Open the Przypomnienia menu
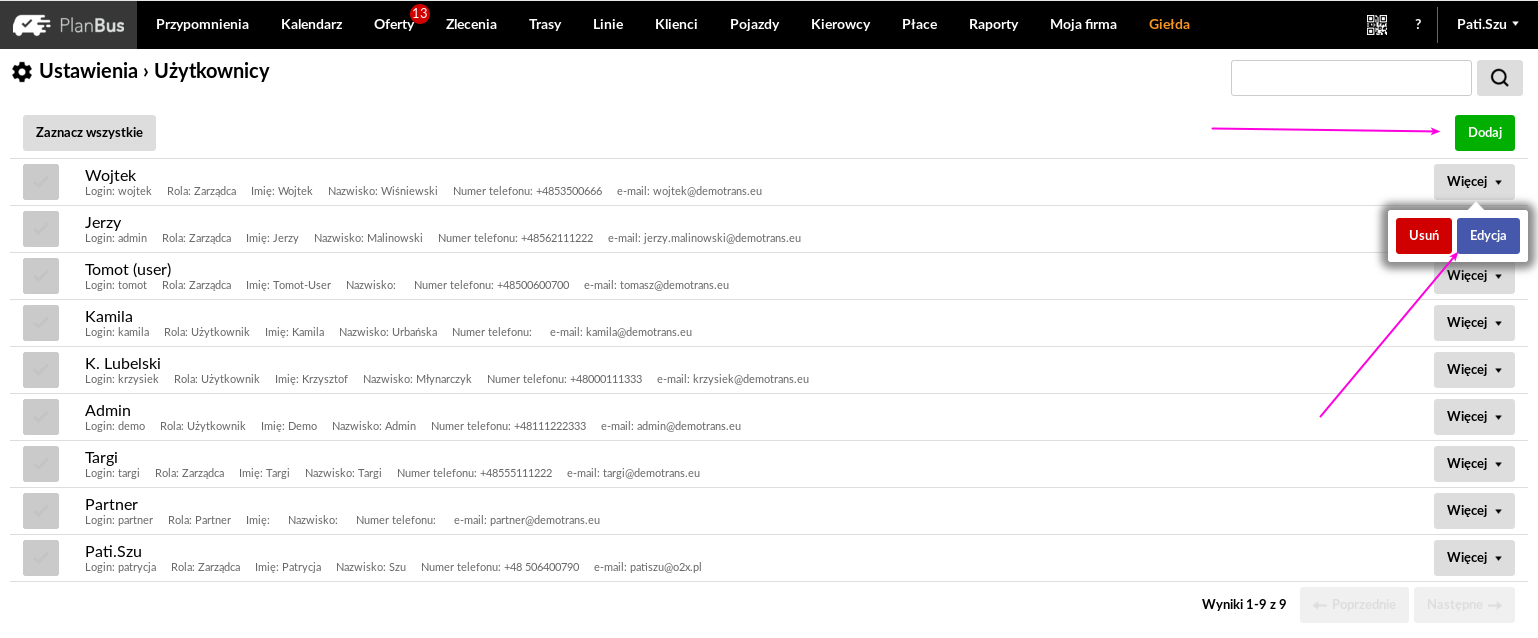Screen dimensions: 1538x638 [x=202, y=25]
